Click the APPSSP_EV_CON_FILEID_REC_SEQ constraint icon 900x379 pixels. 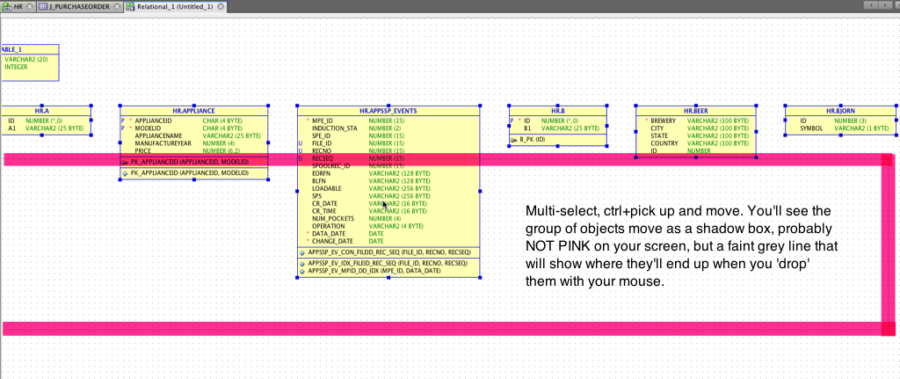pyautogui.click(x=302, y=252)
